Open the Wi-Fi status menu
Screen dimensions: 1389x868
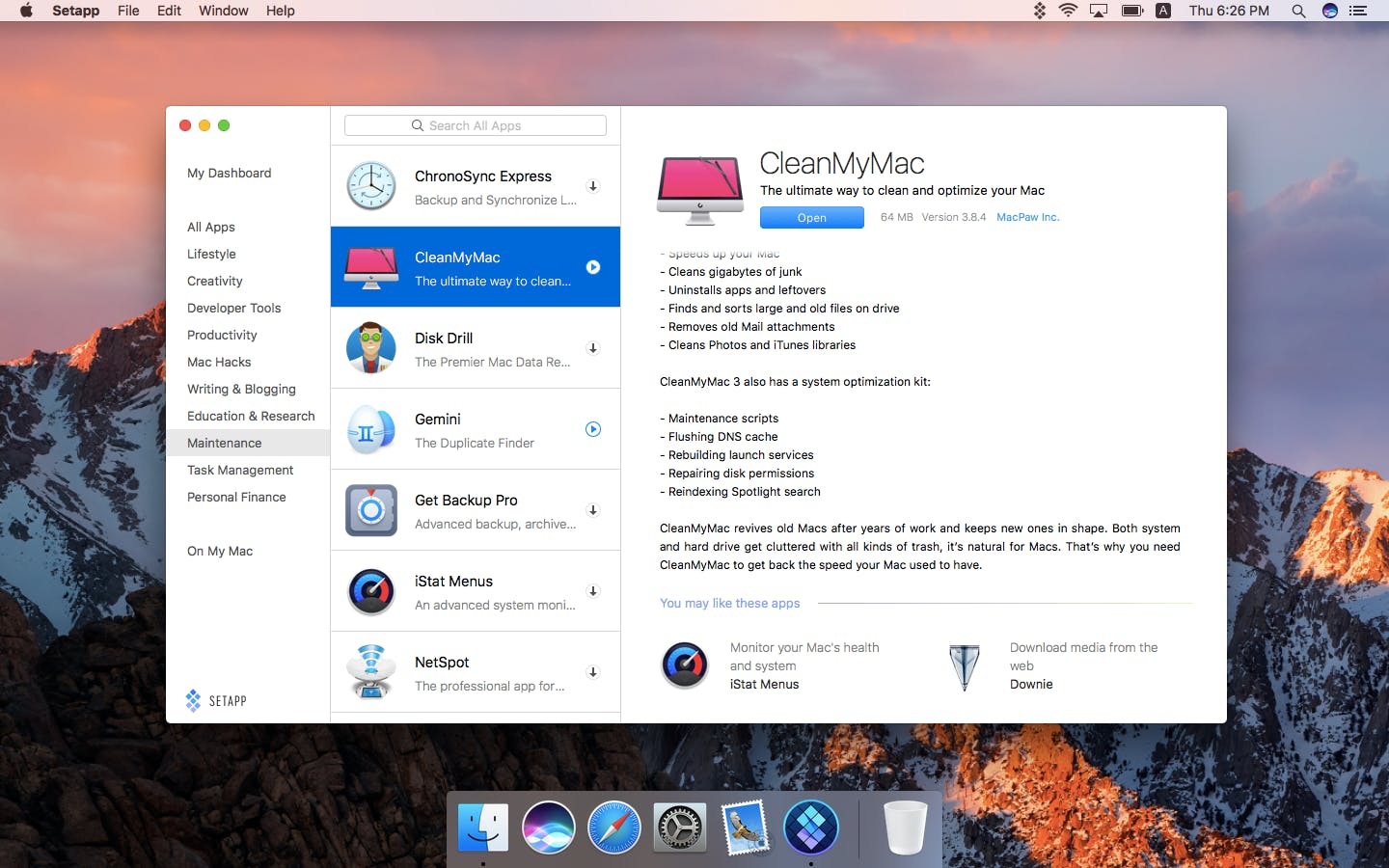click(x=1068, y=11)
